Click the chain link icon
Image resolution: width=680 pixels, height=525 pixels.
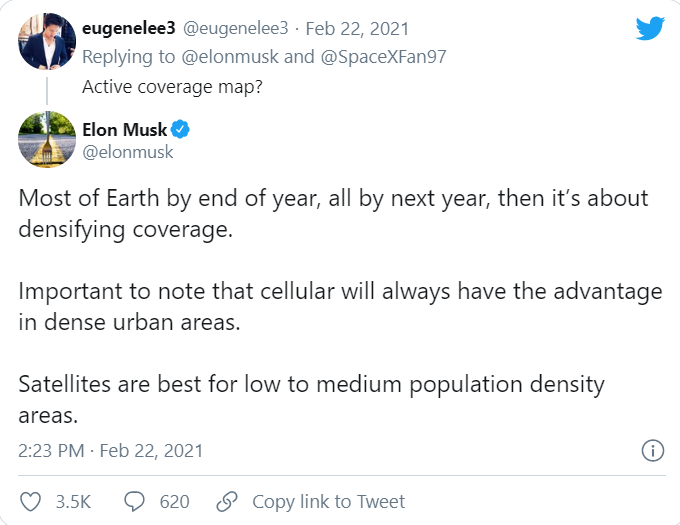(x=227, y=501)
